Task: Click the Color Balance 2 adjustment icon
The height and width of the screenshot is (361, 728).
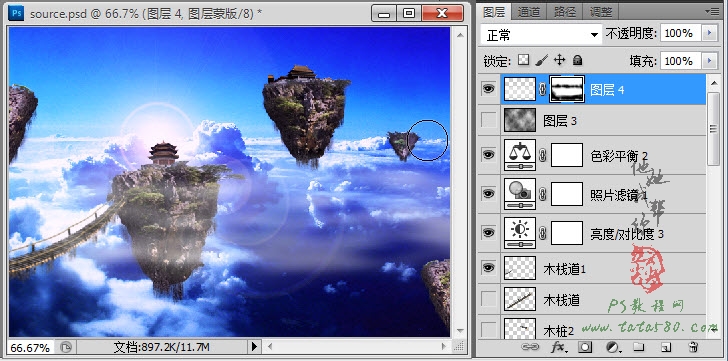Action: [x=520, y=155]
